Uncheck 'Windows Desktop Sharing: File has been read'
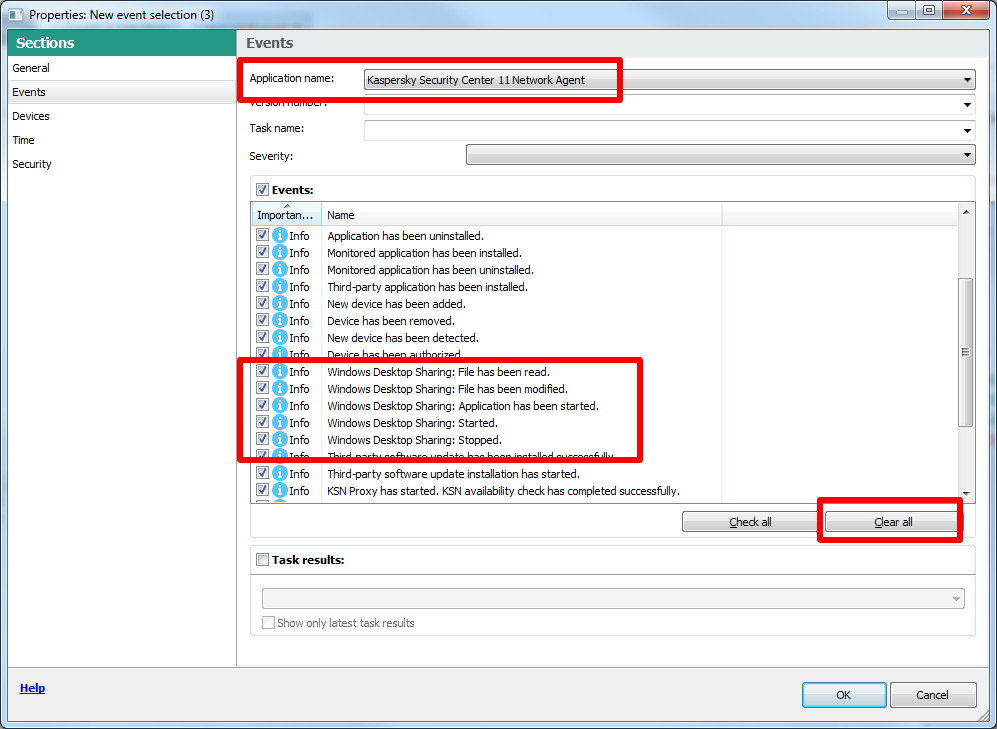Image resolution: width=997 pixels, height=729 pixels. tap(262, 371)
